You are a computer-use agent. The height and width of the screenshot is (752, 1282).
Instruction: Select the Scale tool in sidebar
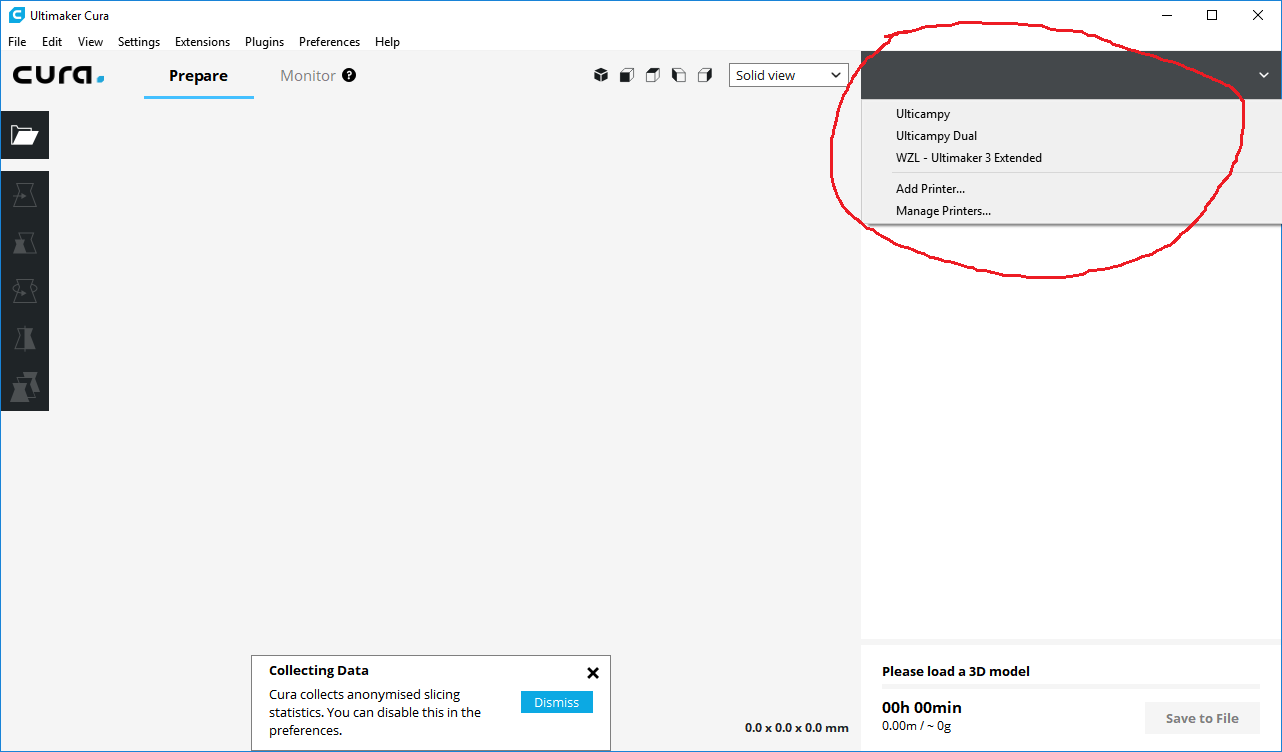[x=25, y=243]
